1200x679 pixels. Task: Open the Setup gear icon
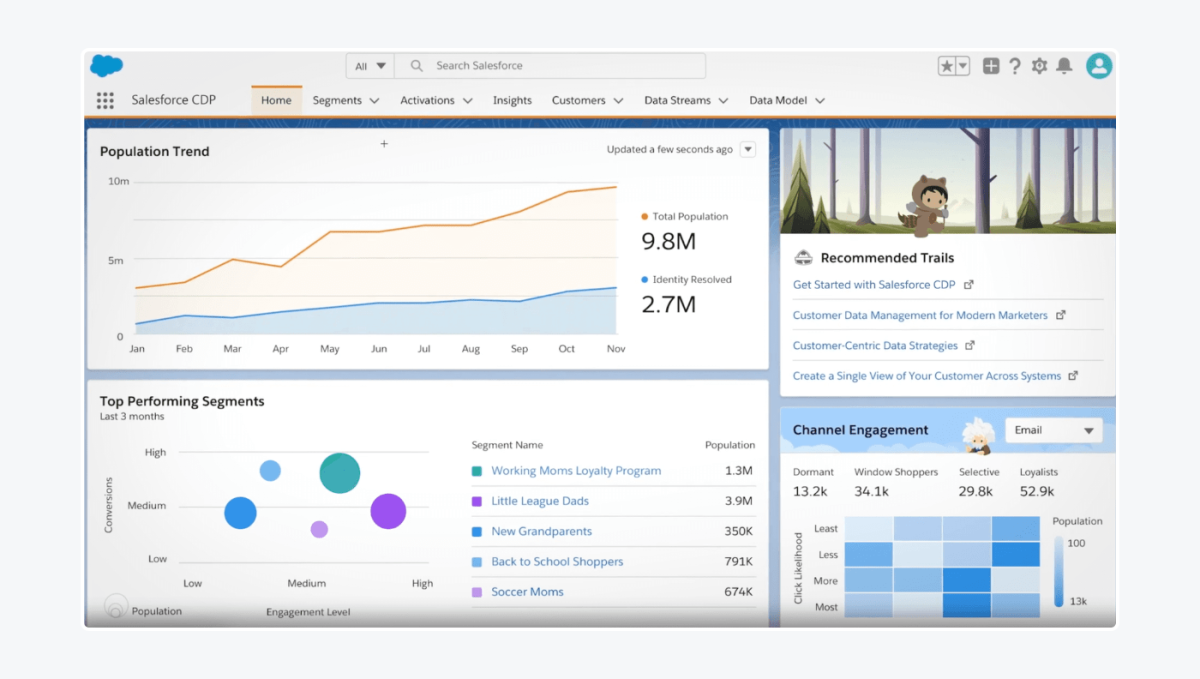(1038, 65)
